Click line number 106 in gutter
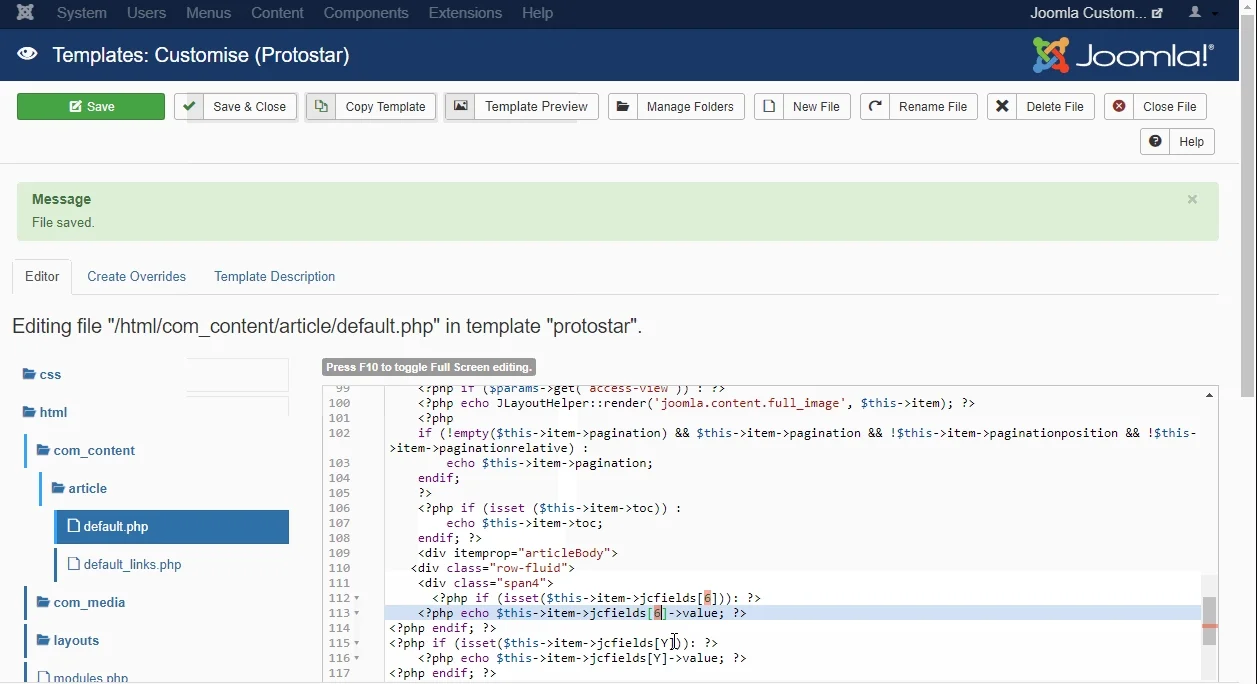The height and width of the screenshot is (684, 1257). [x=339, y=508]
